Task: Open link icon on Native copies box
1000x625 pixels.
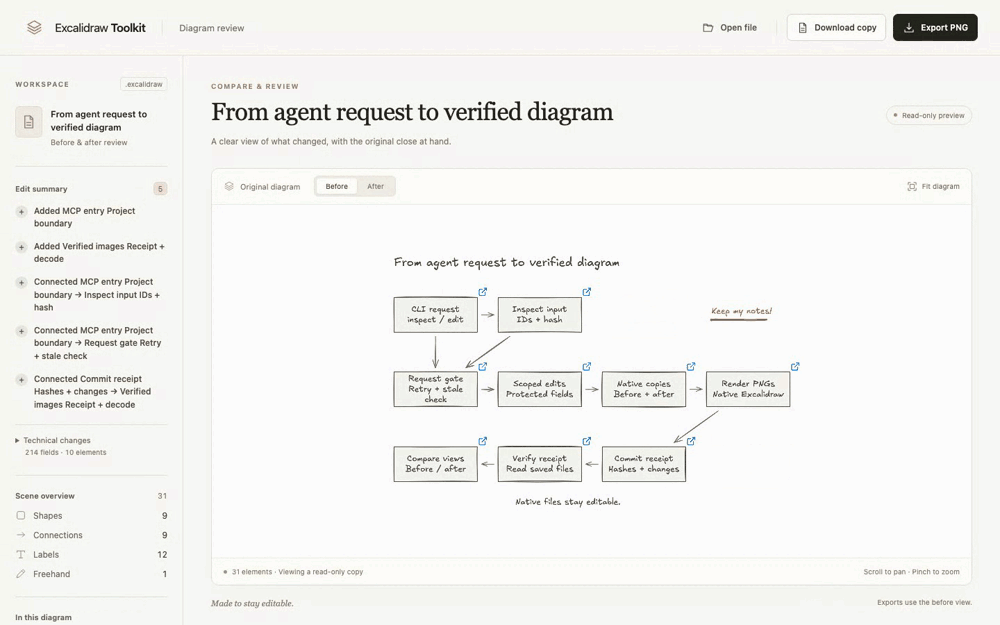Action: pyautogui.click(x=691, y=367)
